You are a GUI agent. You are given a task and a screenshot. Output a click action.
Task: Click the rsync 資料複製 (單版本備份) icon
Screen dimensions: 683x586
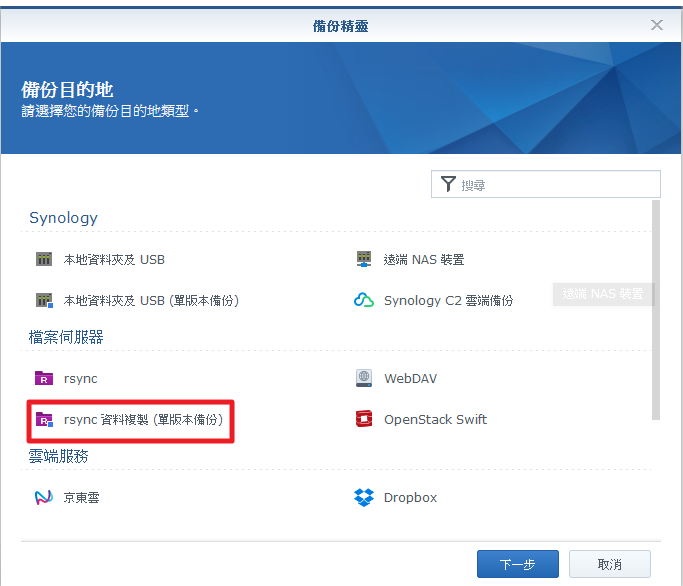pos(44,419)
